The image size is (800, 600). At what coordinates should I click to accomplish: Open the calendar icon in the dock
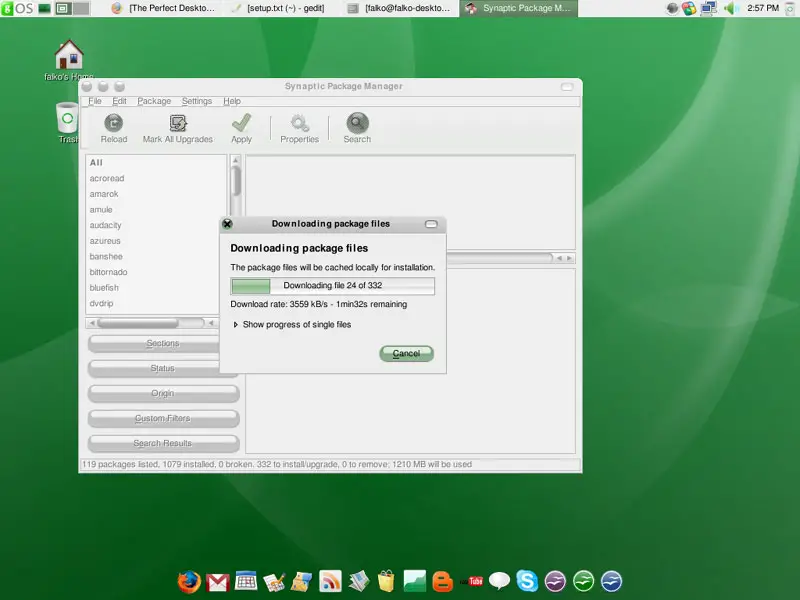[246, 581]
